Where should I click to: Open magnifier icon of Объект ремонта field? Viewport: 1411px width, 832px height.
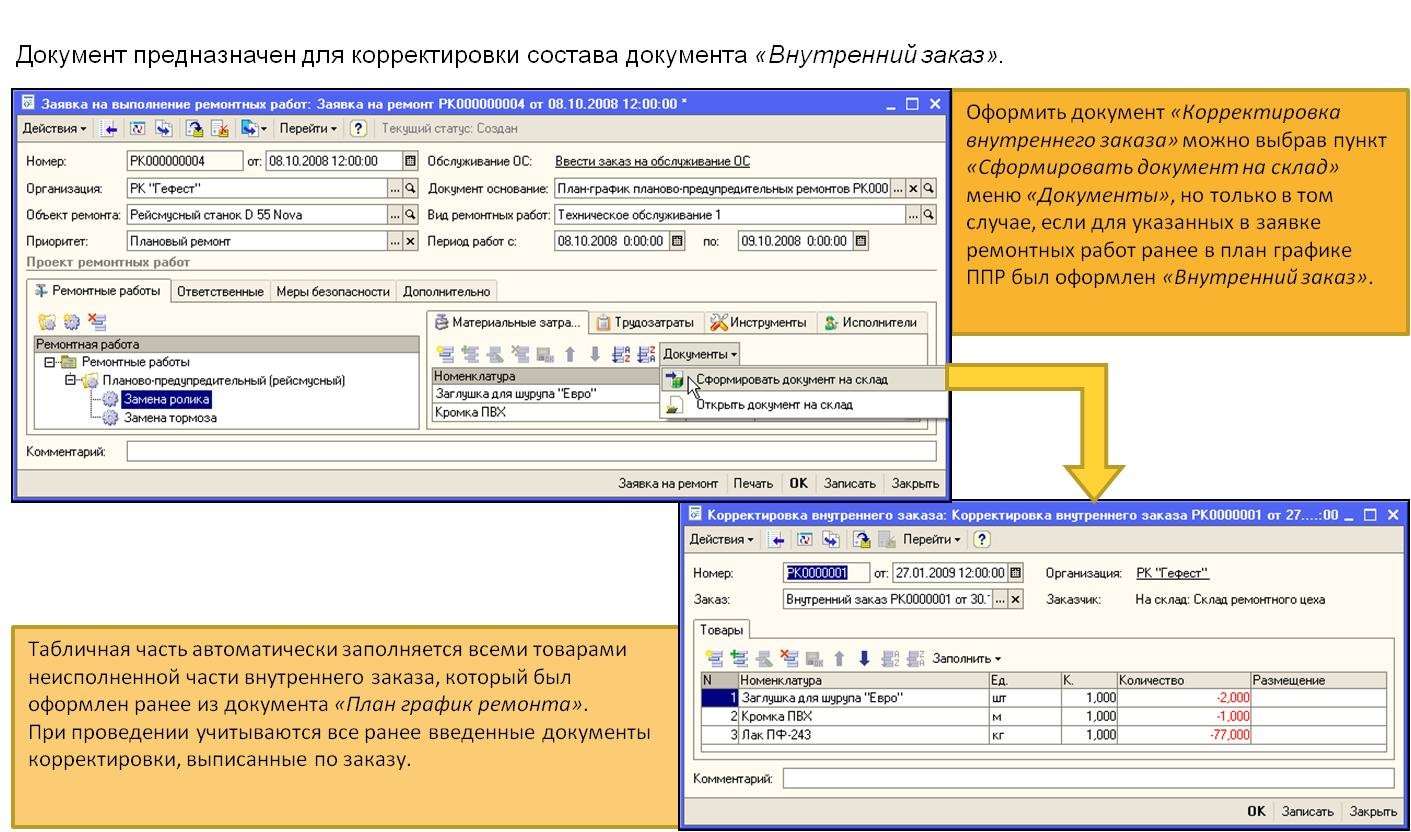(410, 214)
